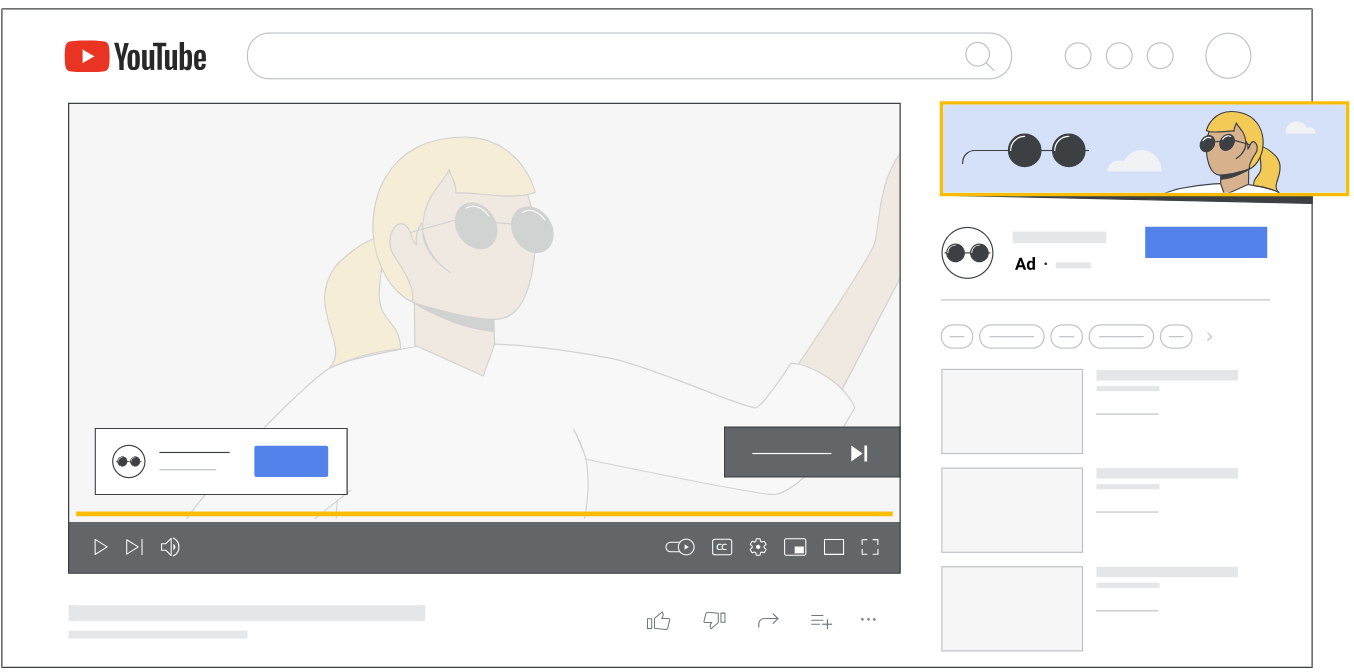The width and height of the screenshot is (1354, 672).
Task: Enter fullscreen with the corner-brackets icon
Action: pyautogui.click(x=870, y=547)
